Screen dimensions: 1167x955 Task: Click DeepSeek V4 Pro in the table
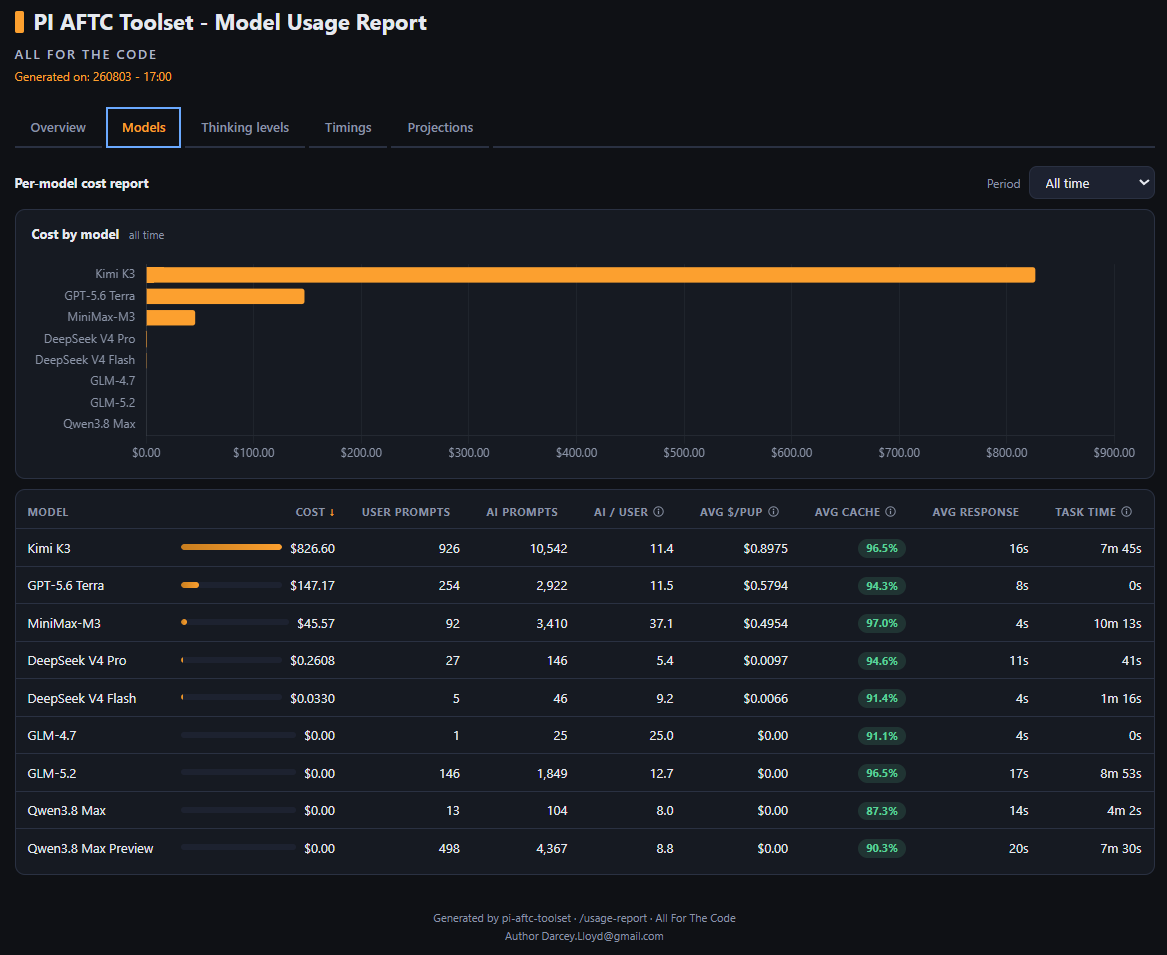pyautogui.click(x=77, y=661)
